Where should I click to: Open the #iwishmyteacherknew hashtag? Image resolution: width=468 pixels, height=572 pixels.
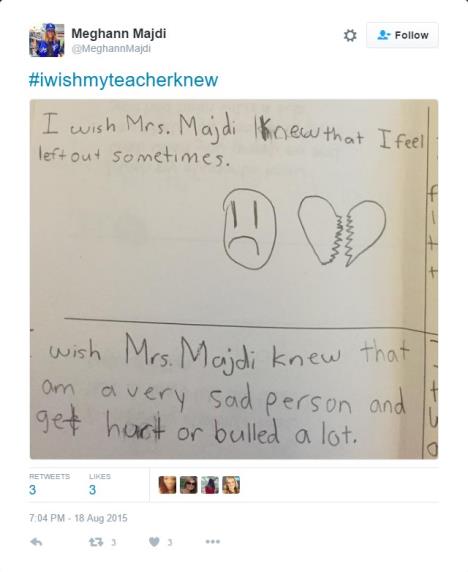(x=123, y=80)
